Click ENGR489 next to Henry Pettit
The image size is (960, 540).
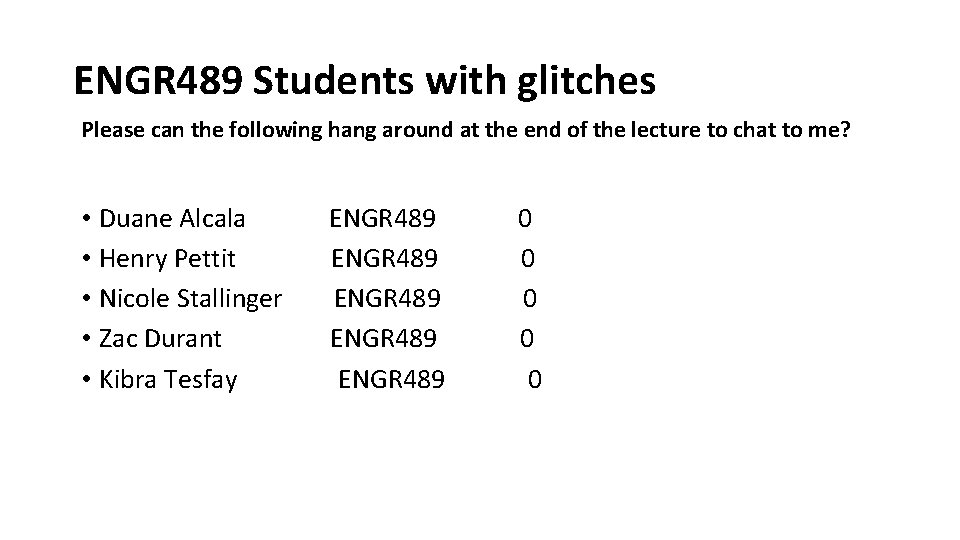(x=385, y=259)
